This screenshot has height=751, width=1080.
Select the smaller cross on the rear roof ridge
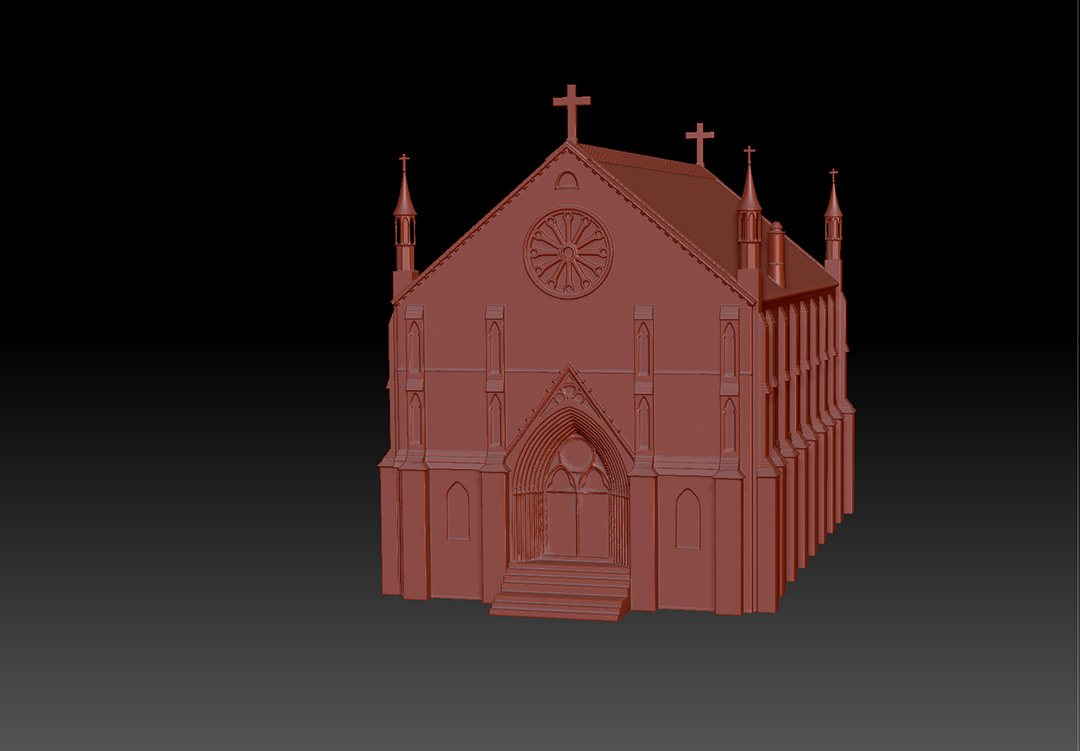pos(699,140)
